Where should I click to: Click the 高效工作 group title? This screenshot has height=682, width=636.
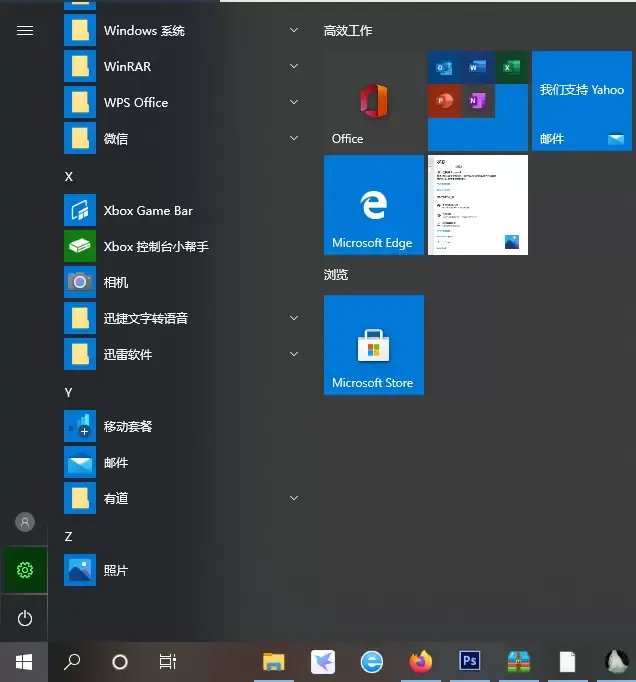pos(348,30)
